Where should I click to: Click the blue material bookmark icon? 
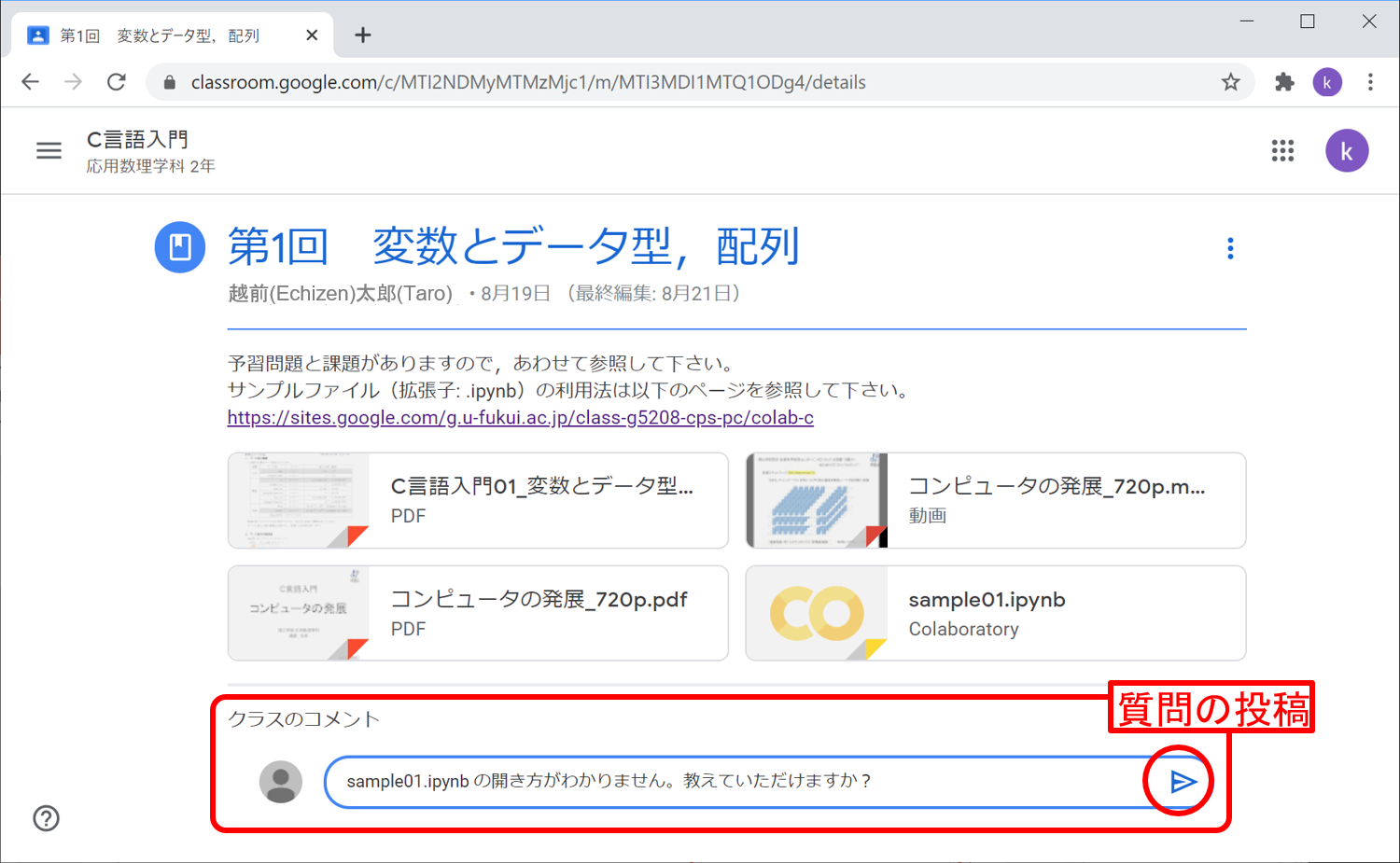pos(180,247)
